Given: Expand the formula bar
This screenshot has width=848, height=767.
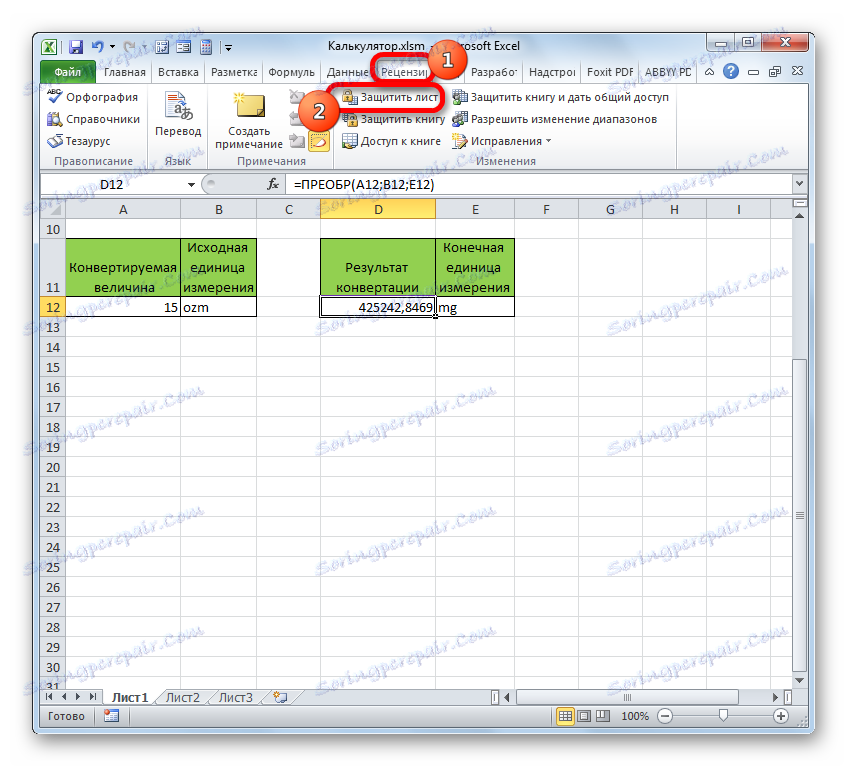Looking at the screenshot, I should tap(799, 184).
